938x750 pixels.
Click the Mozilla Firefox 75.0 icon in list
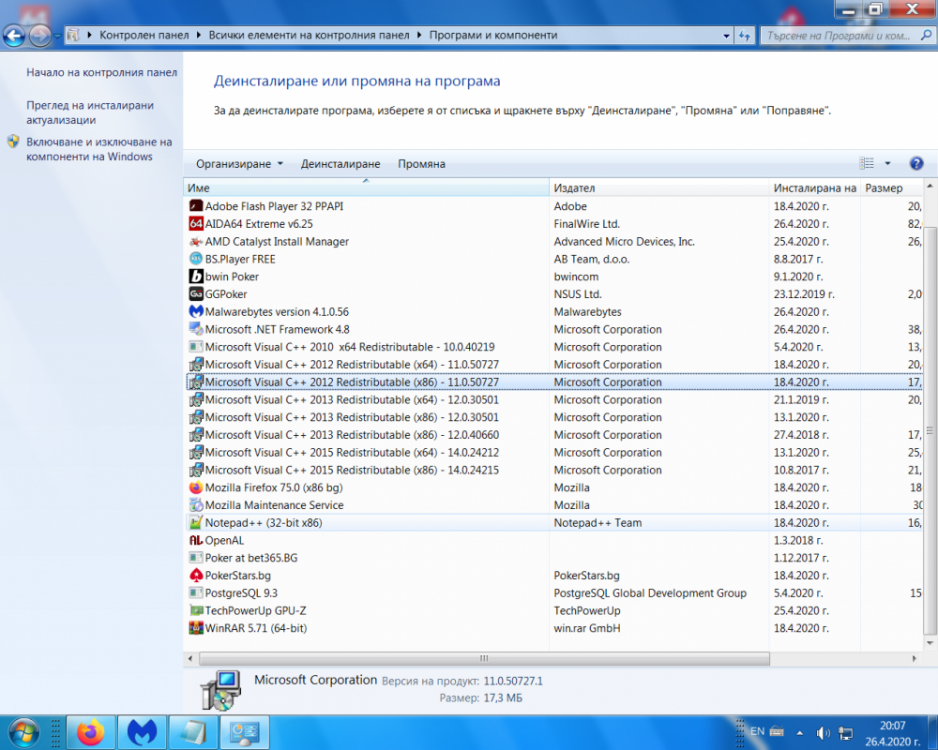196,487
